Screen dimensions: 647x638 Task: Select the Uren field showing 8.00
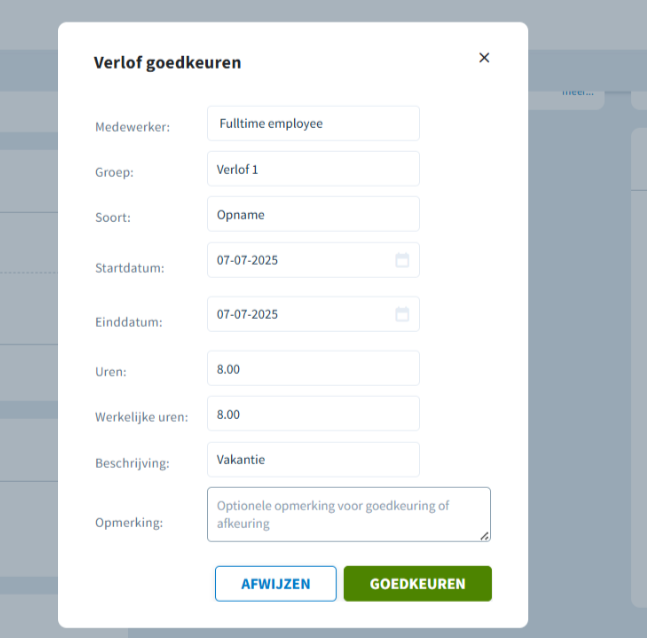(313, 368)
